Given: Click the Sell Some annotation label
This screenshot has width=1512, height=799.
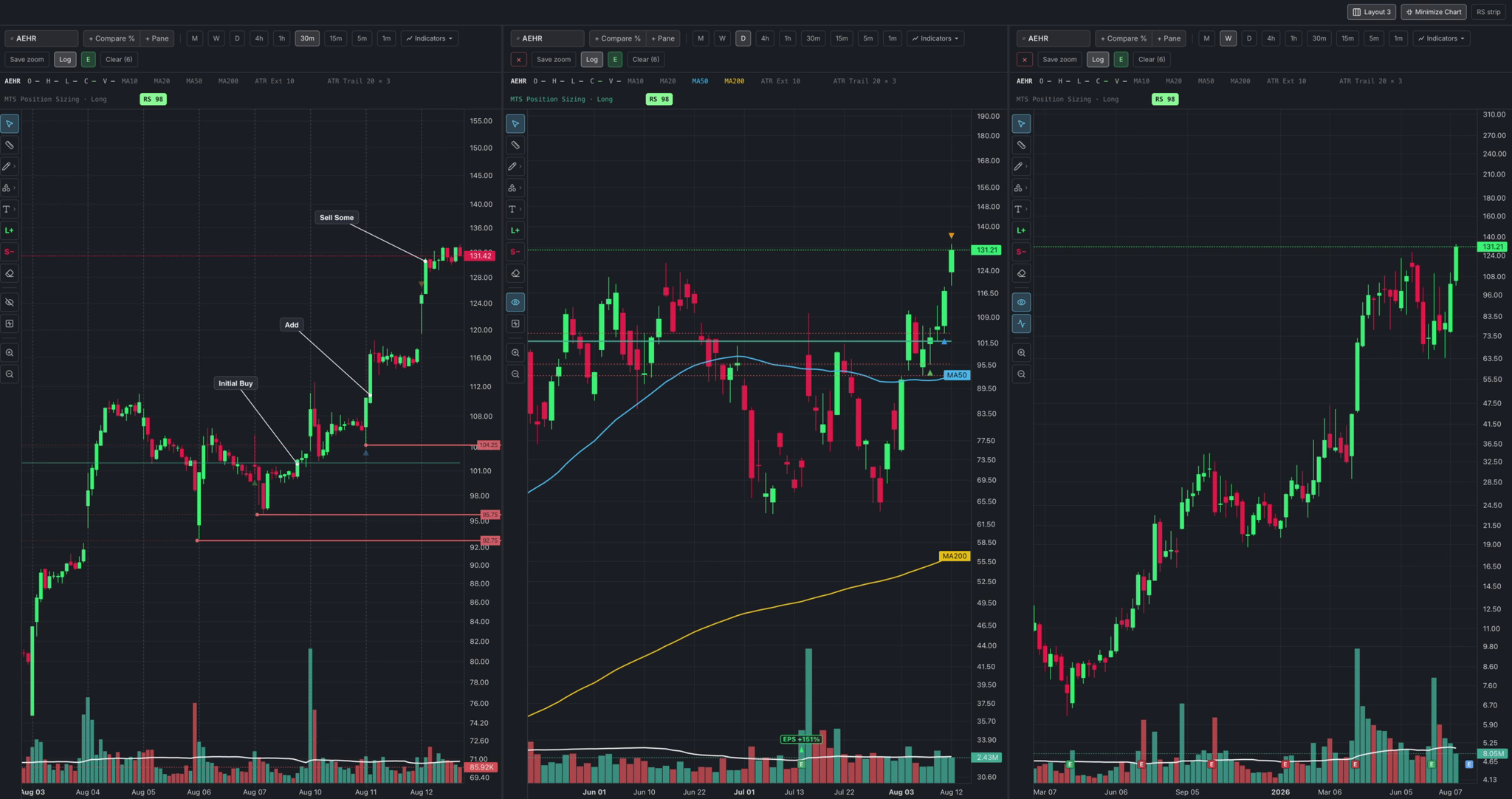Looking at the screenshot, I should 337,217.
